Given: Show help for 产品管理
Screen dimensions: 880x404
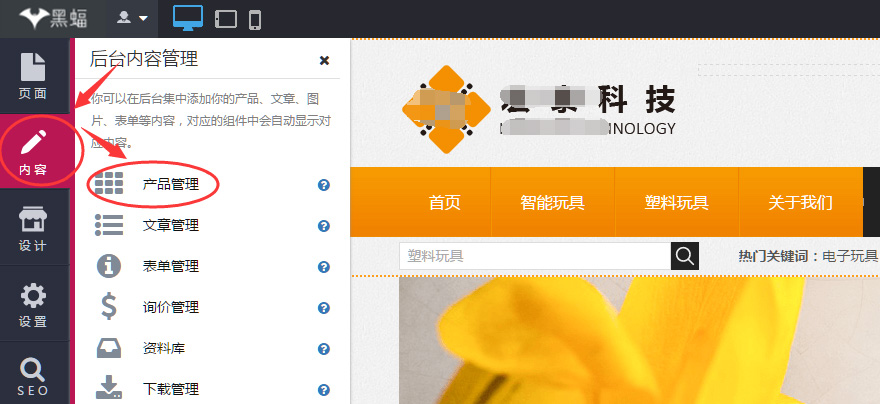Looking at the screenshot, I should [324, 185].
